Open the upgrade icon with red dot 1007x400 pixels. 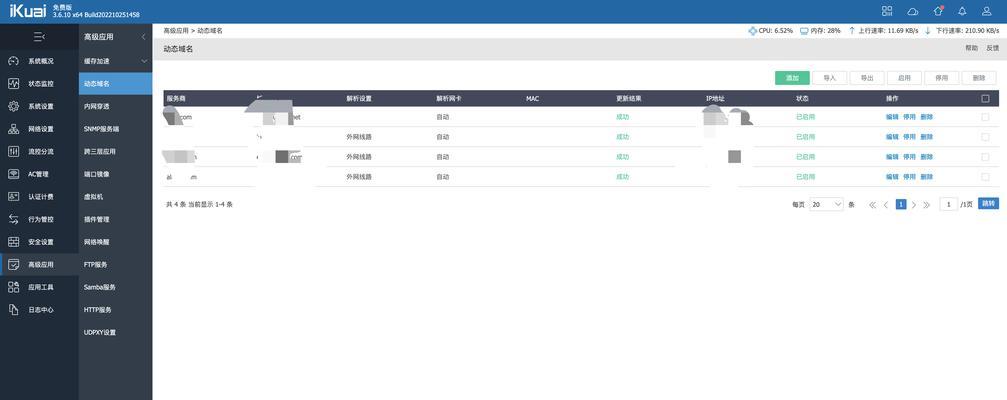[938, 11]
